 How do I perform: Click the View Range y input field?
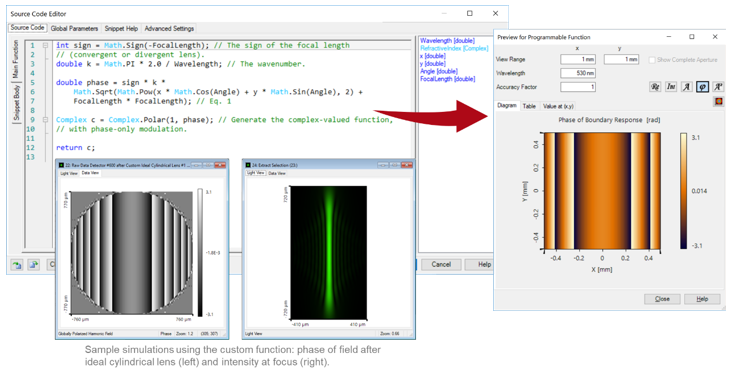pos(621,60)
